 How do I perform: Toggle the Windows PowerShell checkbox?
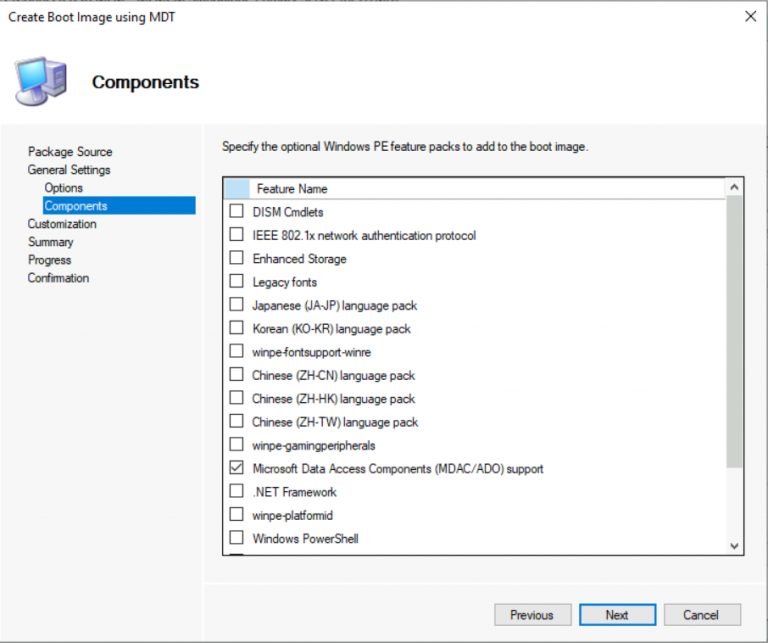(x=237, y=538)
